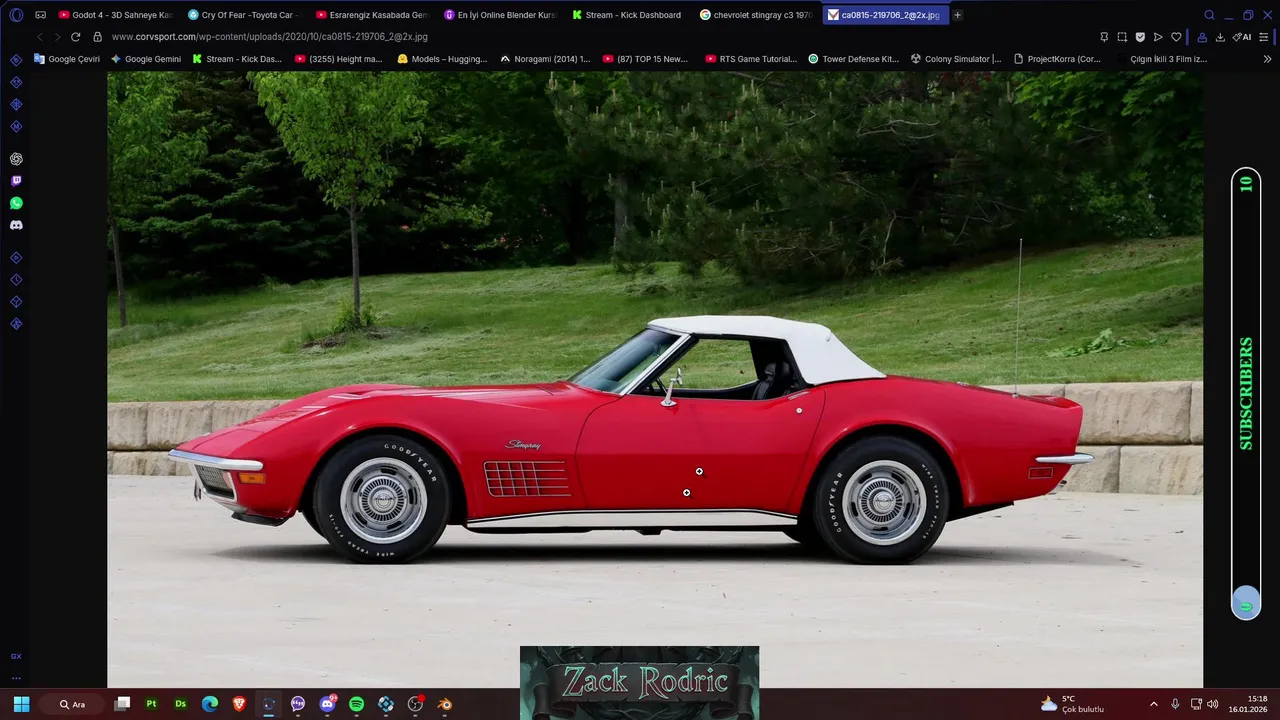Open (87) TOP 15 New... bookmark

pyautogui.click(x=645, y=59)
